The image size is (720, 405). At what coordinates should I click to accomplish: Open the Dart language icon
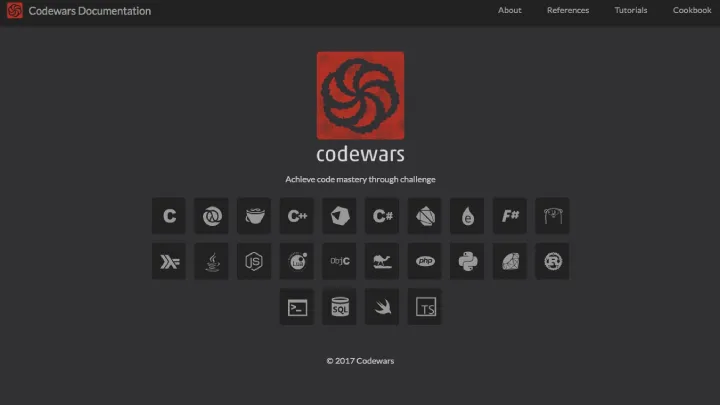click(425, 216)
